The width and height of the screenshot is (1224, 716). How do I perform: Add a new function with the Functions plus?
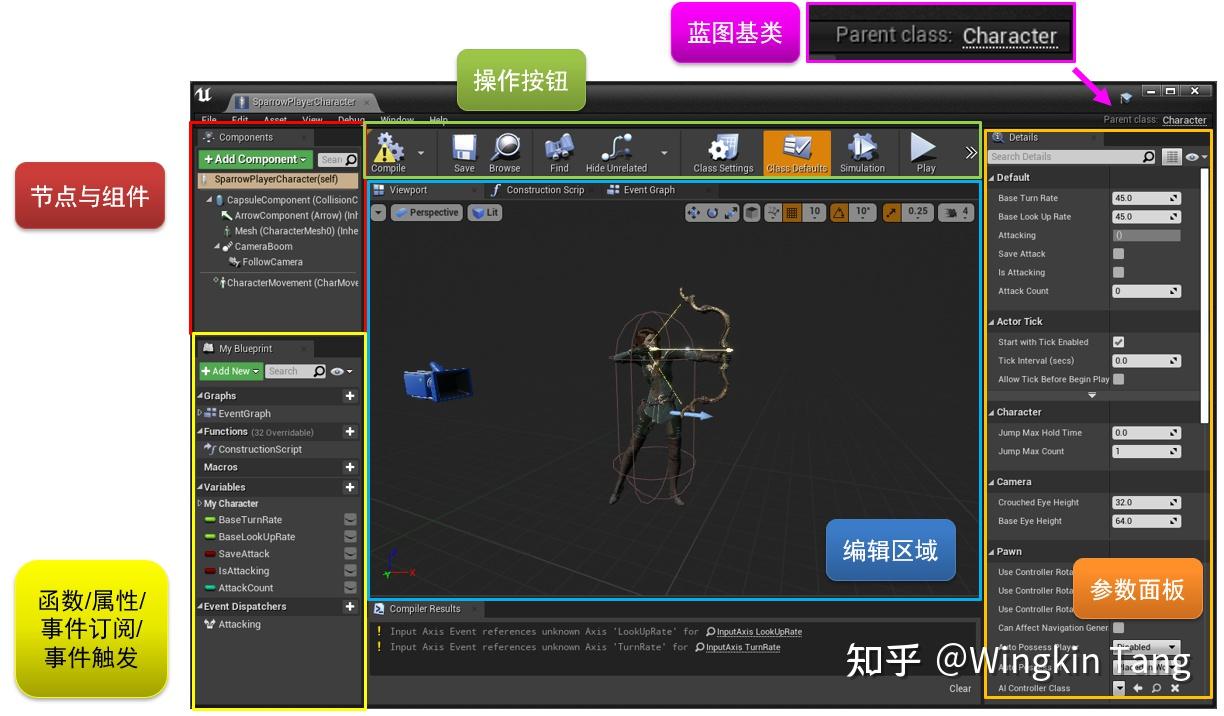[350, 432]
